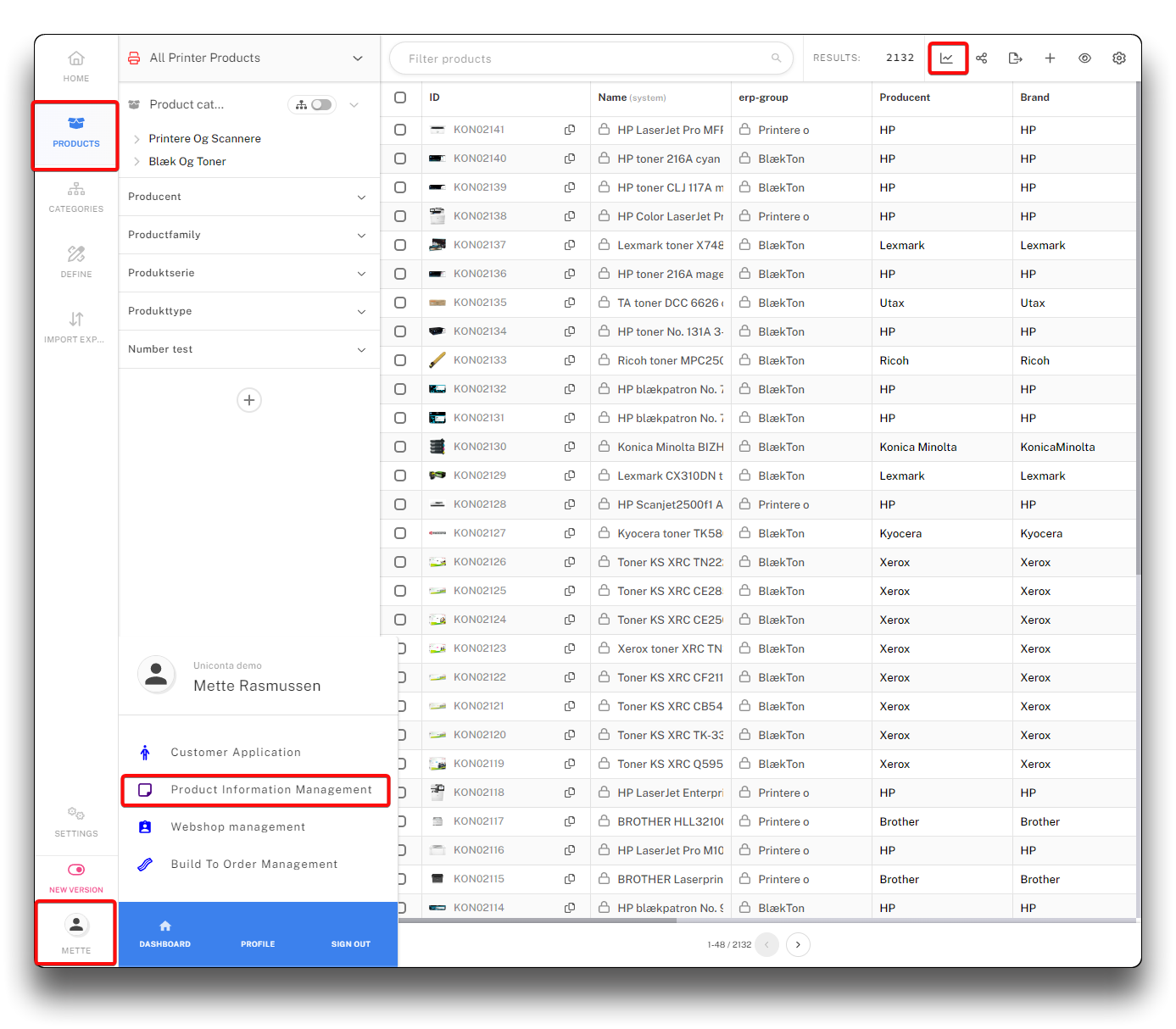This screenshot has height=1029, width=1176.
Task: Open the Define sidebar section
Action: coord(76,262)
